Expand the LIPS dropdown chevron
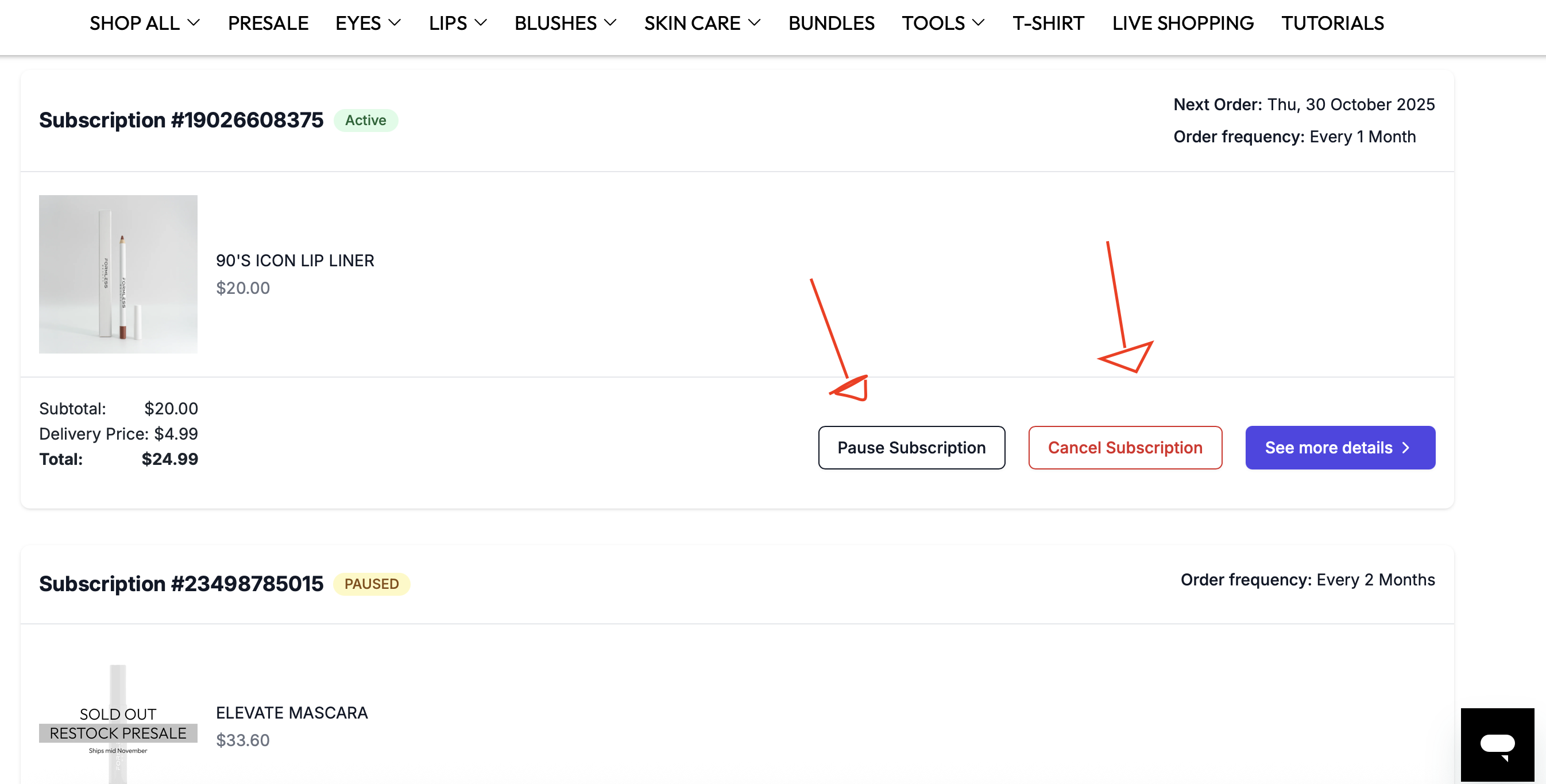1546x784 pixels. (480, 23)
